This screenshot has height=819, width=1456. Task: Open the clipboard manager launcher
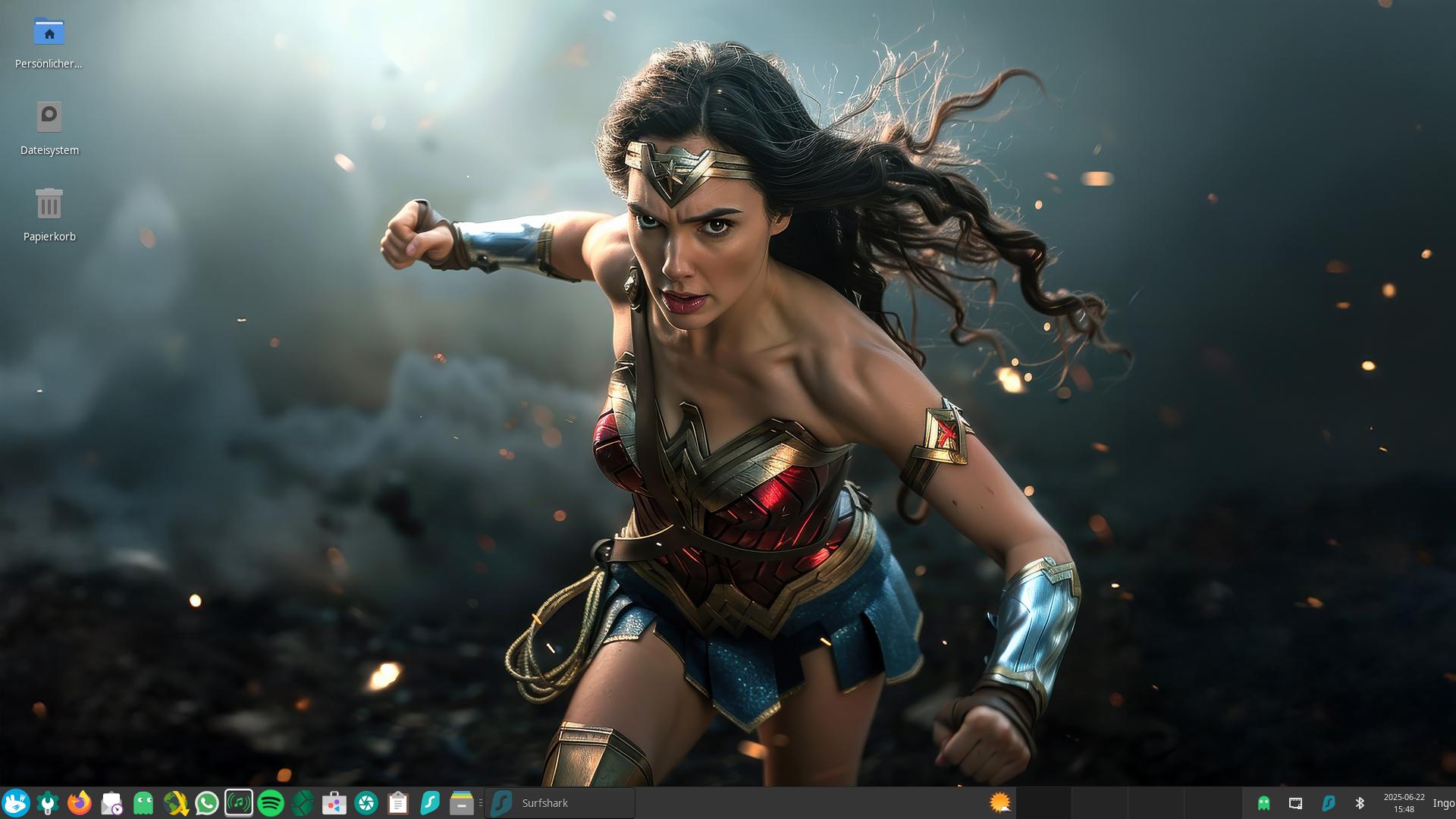pyautogui.click(x=398, y=803)
